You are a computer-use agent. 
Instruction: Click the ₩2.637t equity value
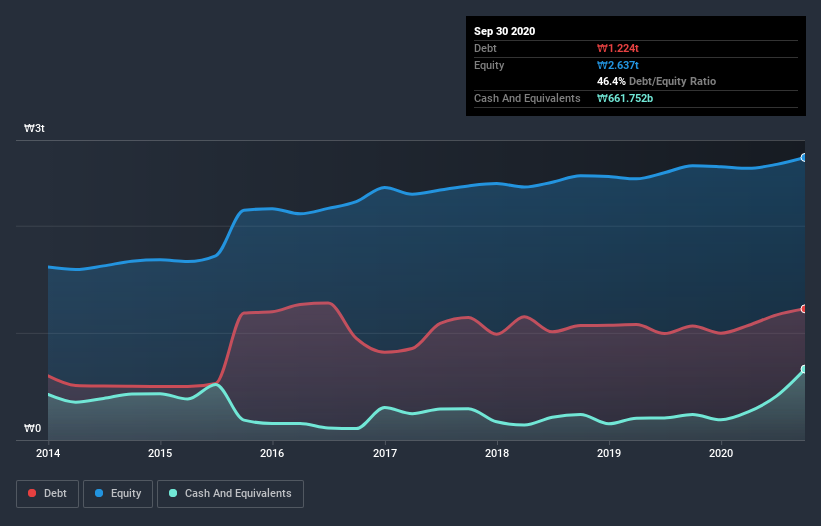point(618,65)
